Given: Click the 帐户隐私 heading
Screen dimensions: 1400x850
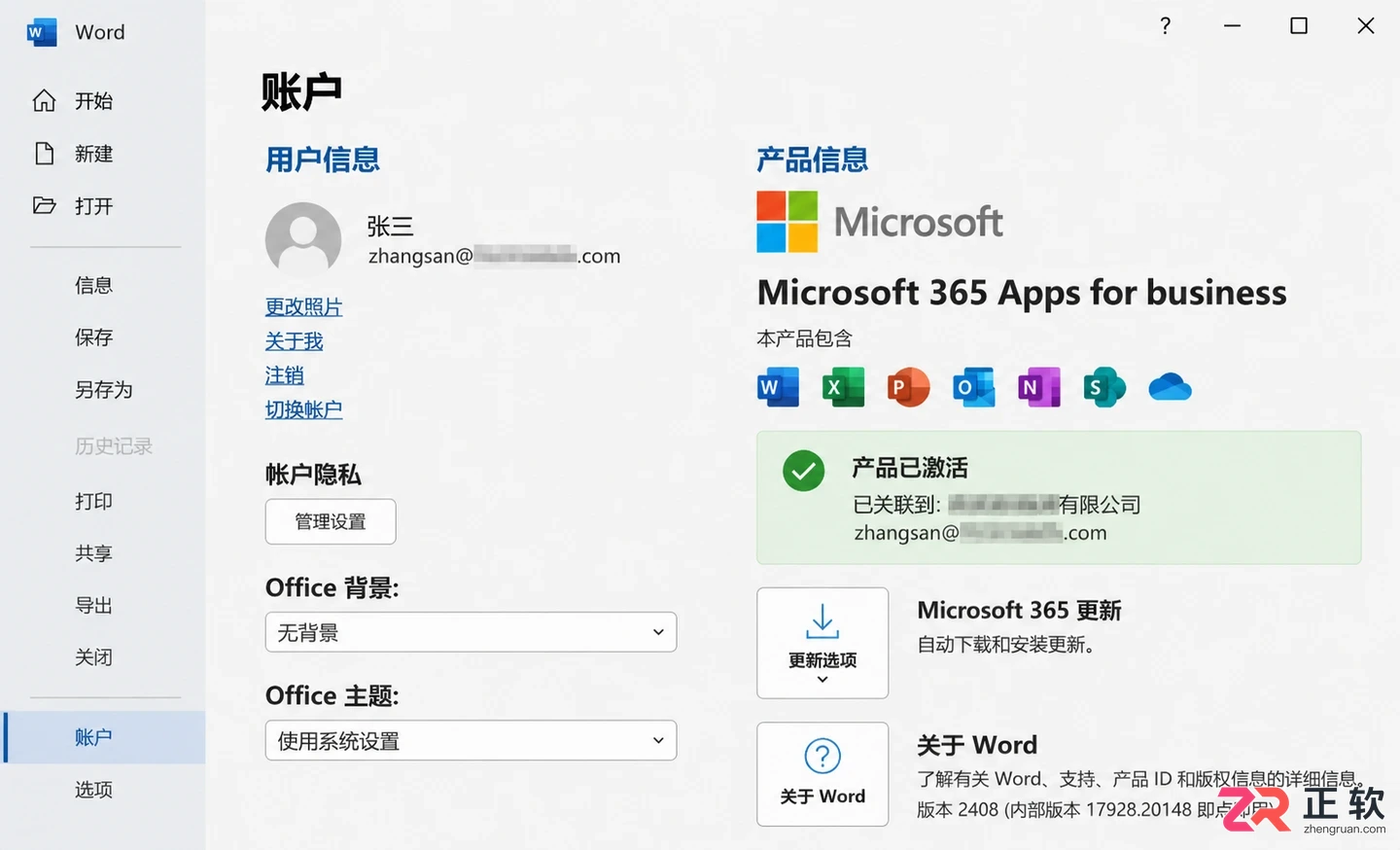Looking at the screenshot, I should 313,475.
